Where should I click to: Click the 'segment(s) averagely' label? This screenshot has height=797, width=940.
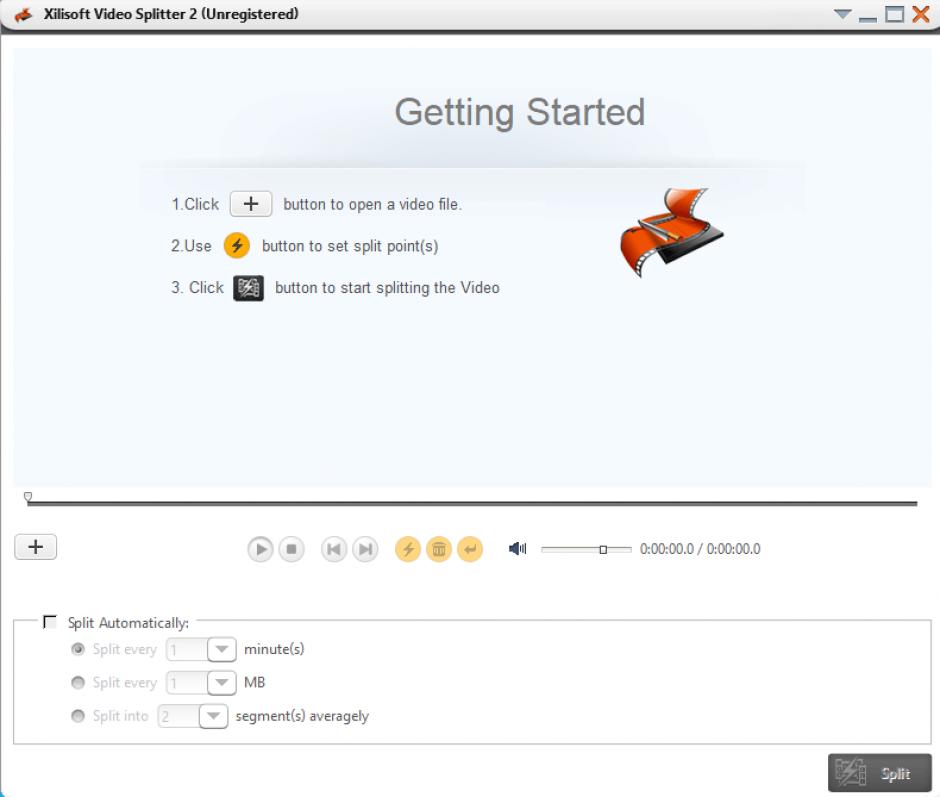click(302, 717)
